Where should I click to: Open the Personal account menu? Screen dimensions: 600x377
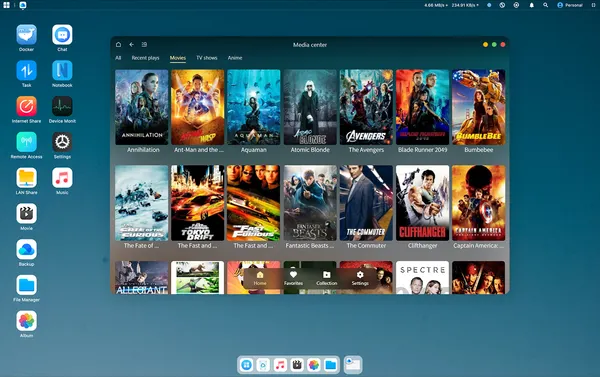(570, 5)
